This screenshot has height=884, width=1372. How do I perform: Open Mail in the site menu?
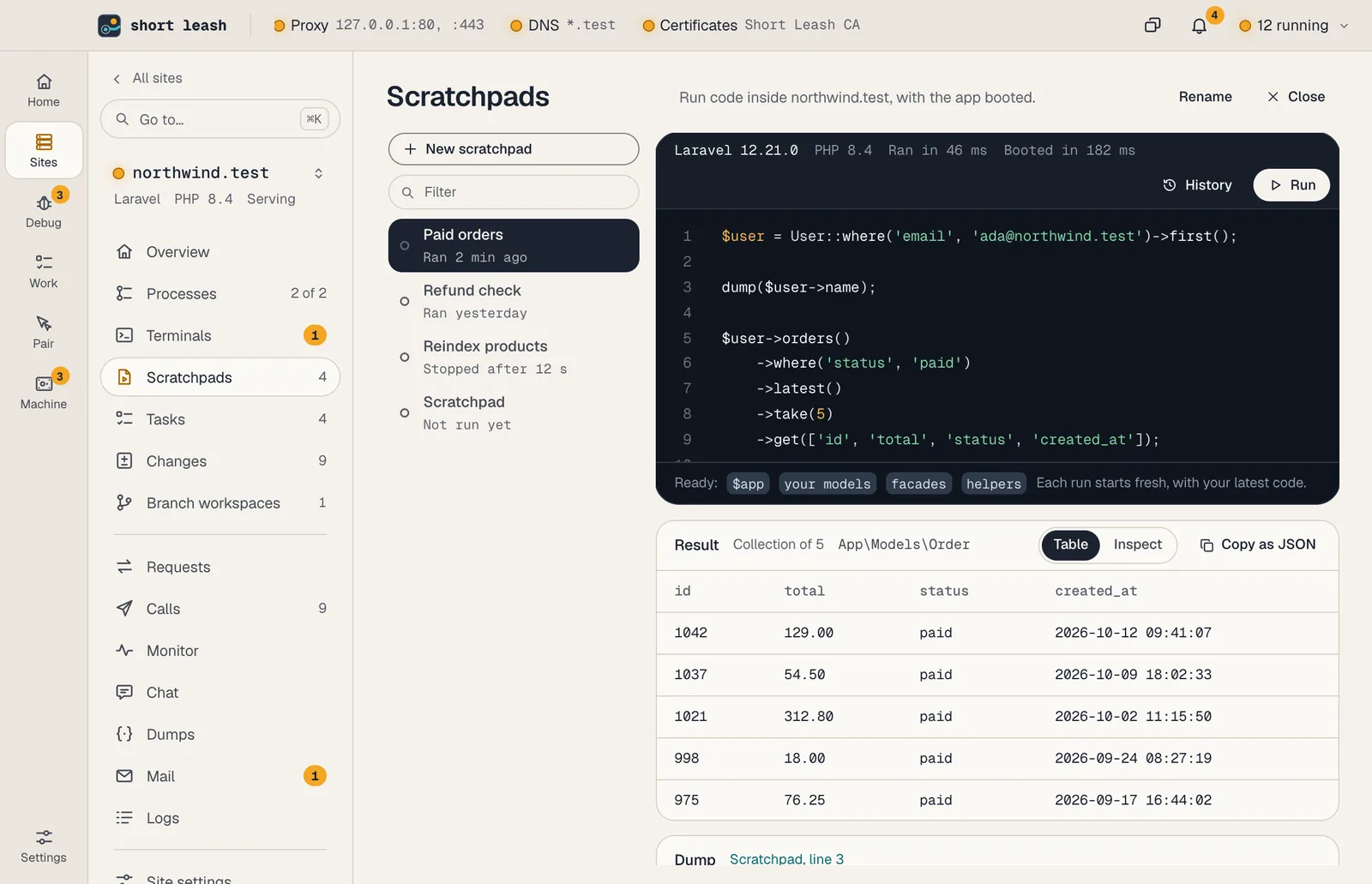(220, 776)
